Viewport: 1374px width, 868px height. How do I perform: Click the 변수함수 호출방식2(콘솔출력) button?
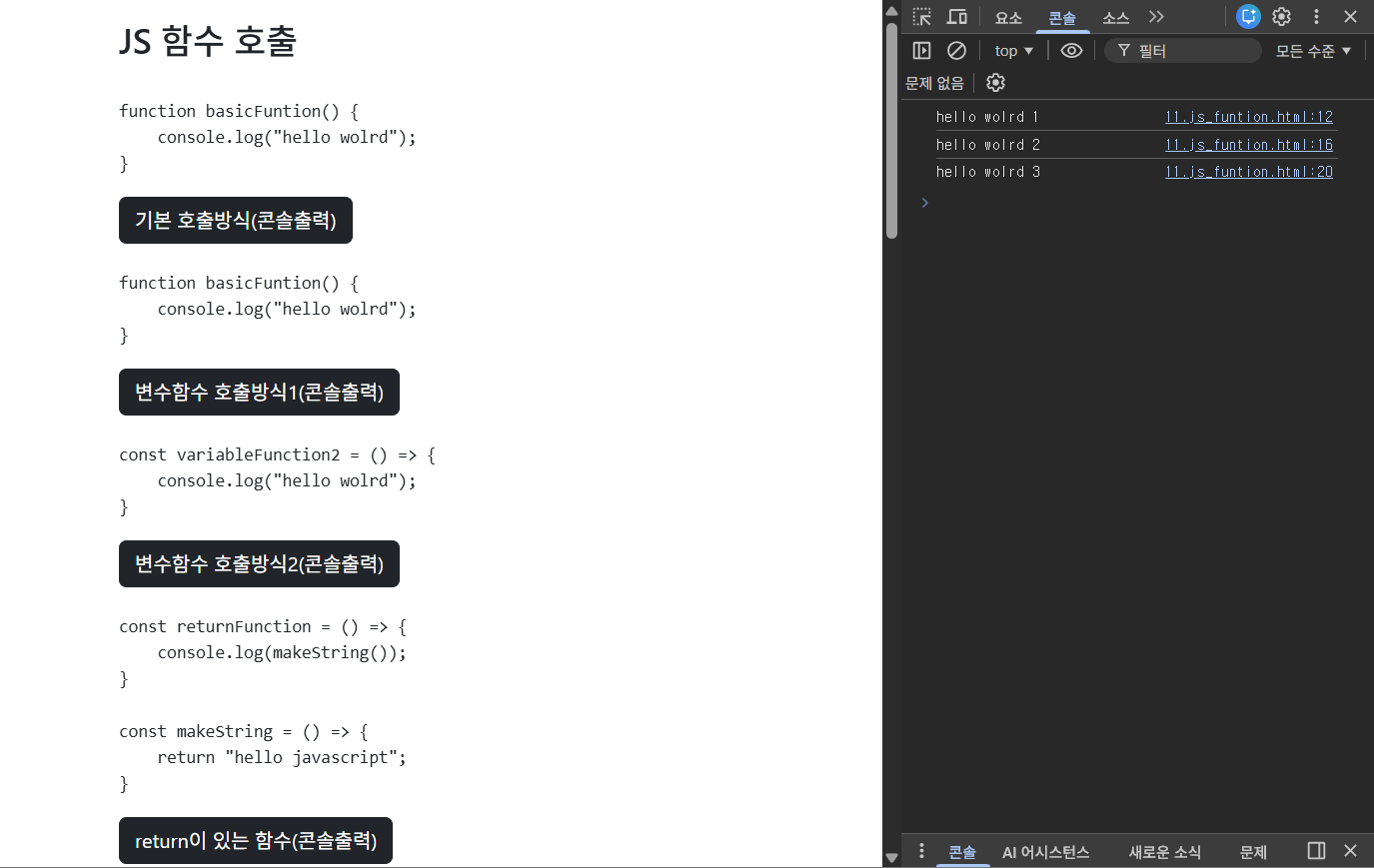[259, 563]
